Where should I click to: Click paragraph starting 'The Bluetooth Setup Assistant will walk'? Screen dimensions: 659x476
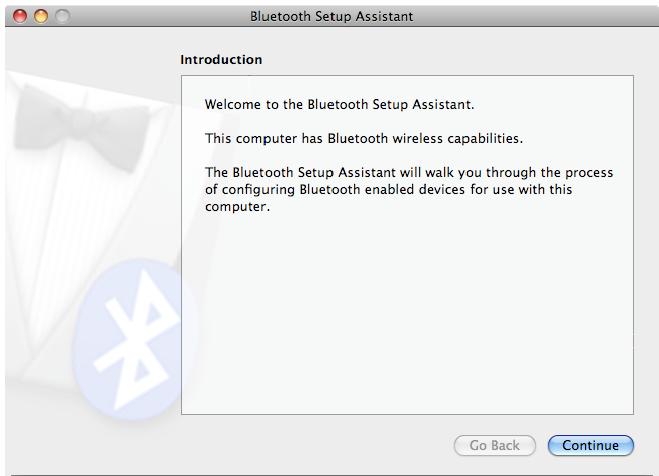coord(409,189)
